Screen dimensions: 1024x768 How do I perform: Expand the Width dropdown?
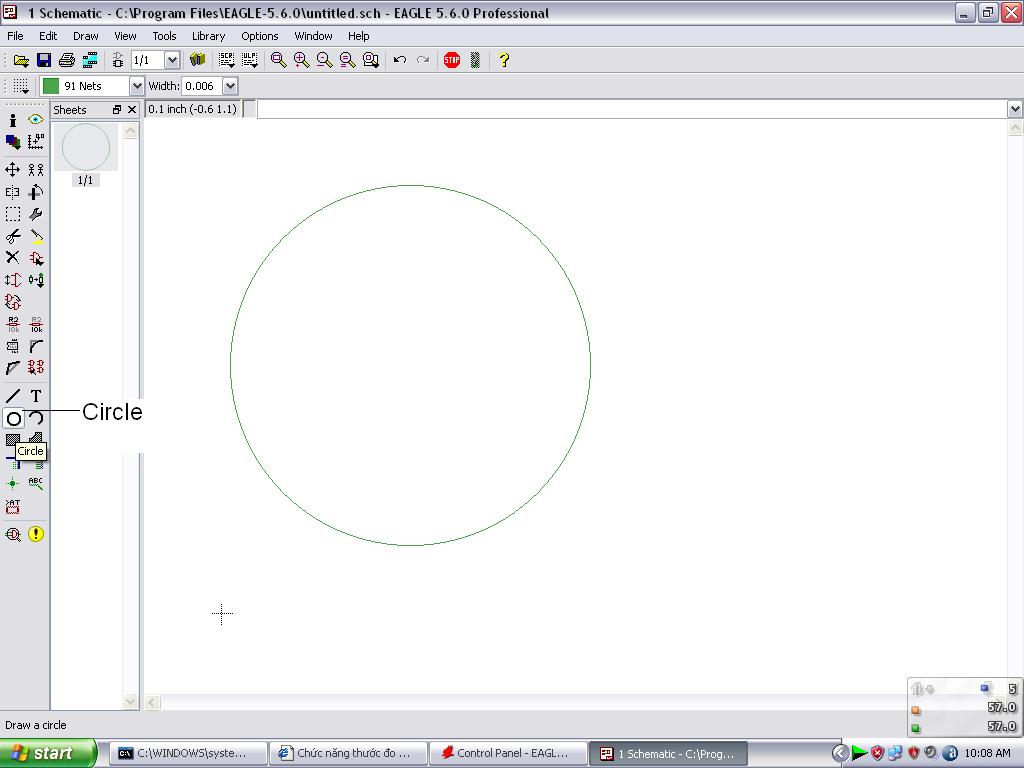tap(230, 86)
